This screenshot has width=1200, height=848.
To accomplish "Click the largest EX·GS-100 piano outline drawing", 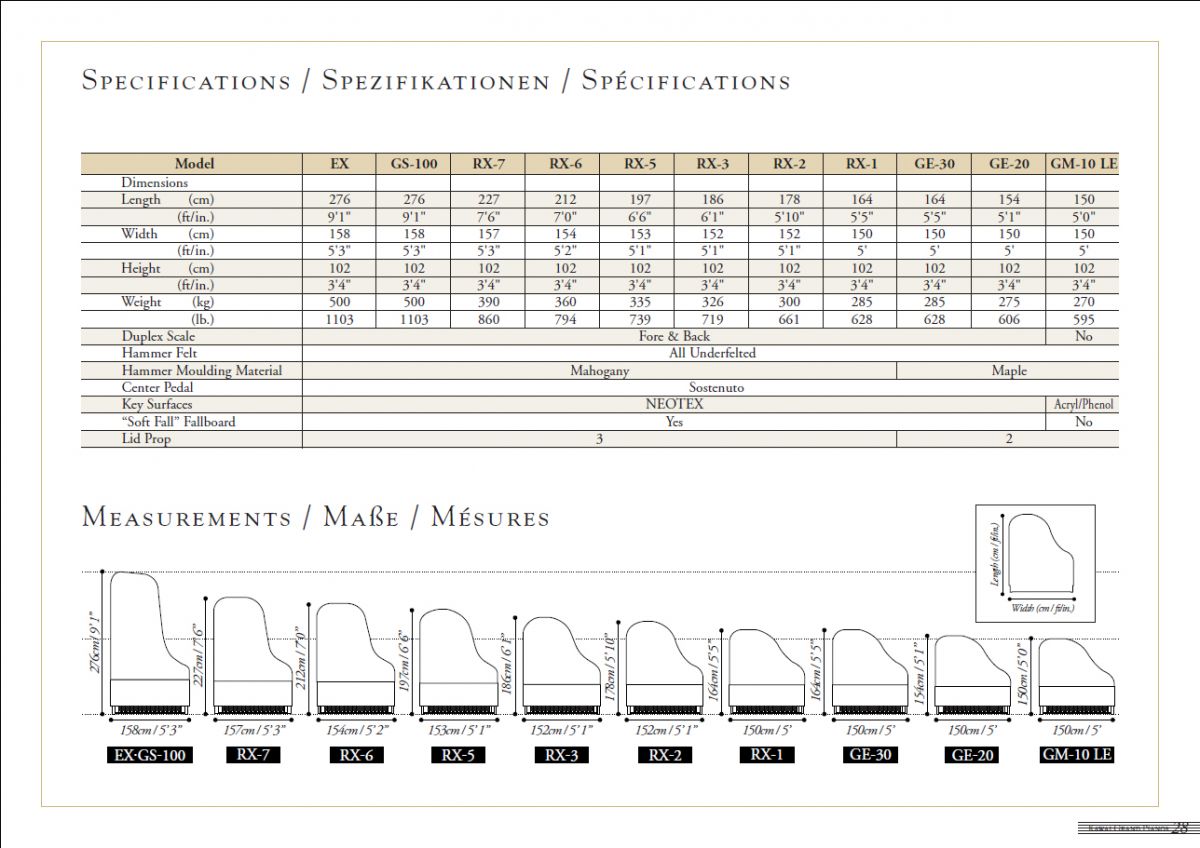I will (x=149, y=642).
